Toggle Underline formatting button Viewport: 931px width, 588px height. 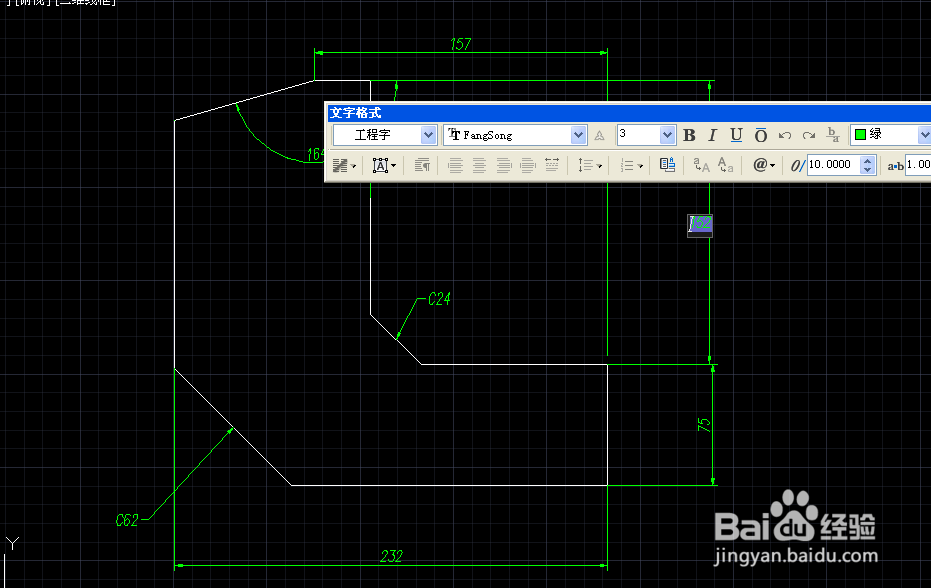click(736, 135)
